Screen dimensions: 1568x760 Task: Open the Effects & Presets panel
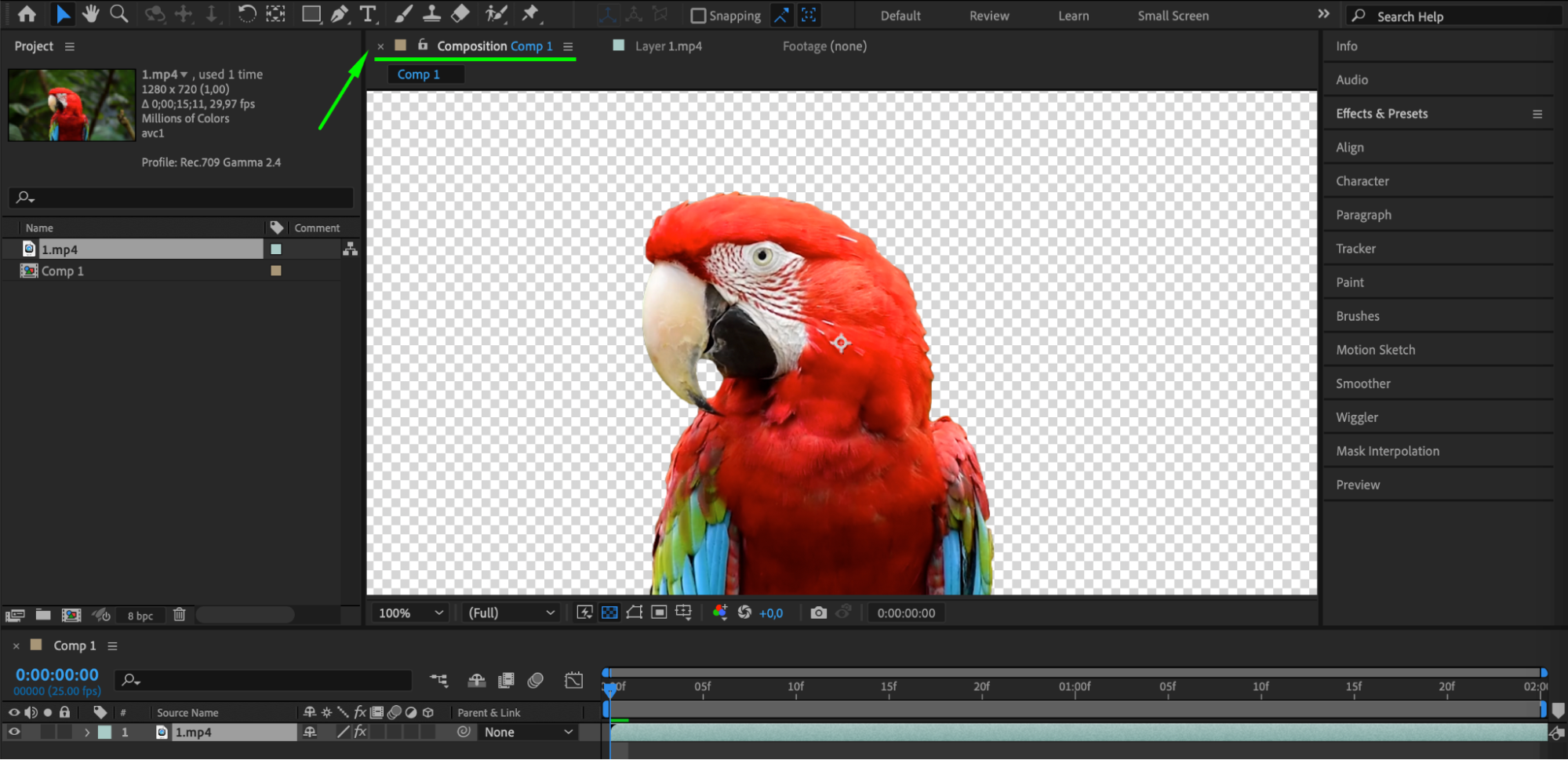pyautogui.click(x=1381, y=114)
